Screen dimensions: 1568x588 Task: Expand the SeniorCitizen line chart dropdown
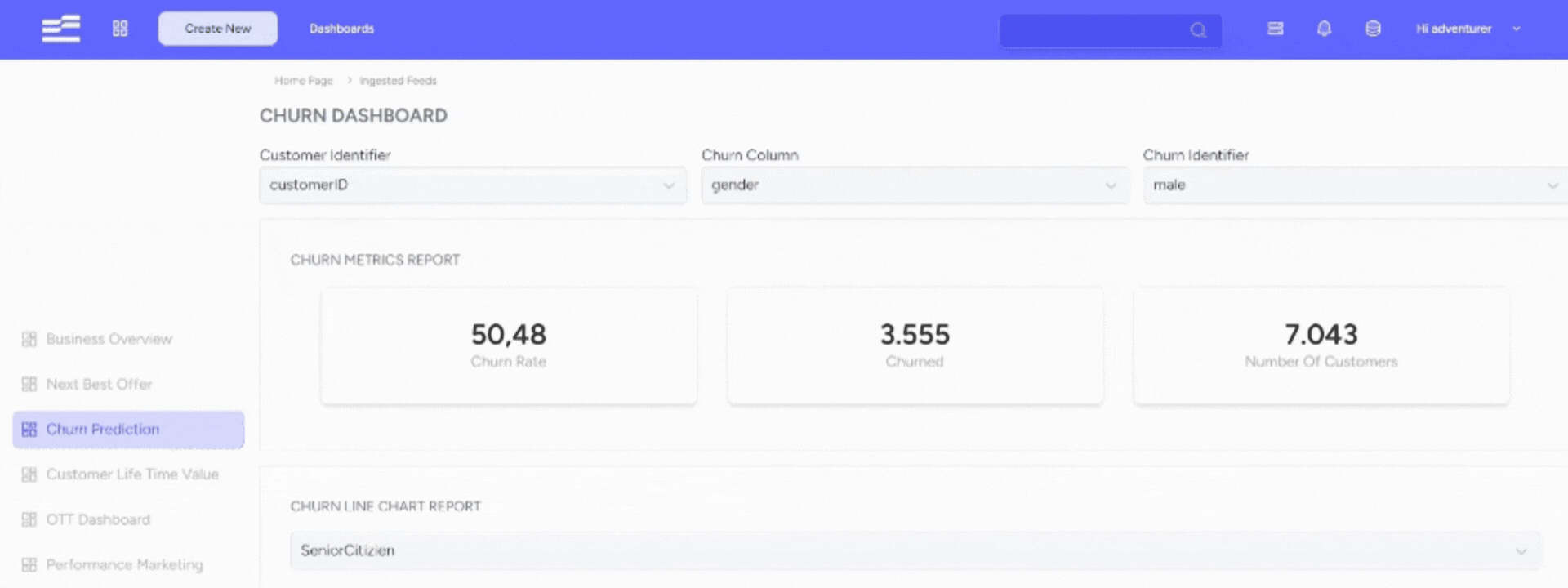(915, 550)
